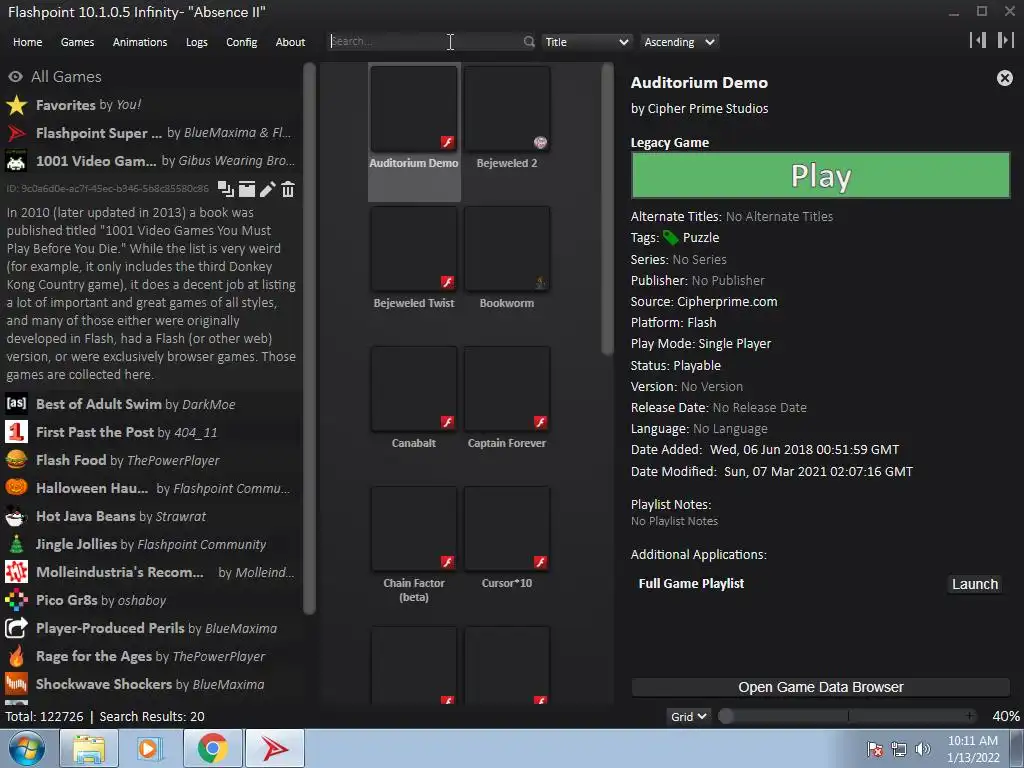Open the Ascending order dropdown
Viewport: 1024px width, 768px height.
pos(679,42)
